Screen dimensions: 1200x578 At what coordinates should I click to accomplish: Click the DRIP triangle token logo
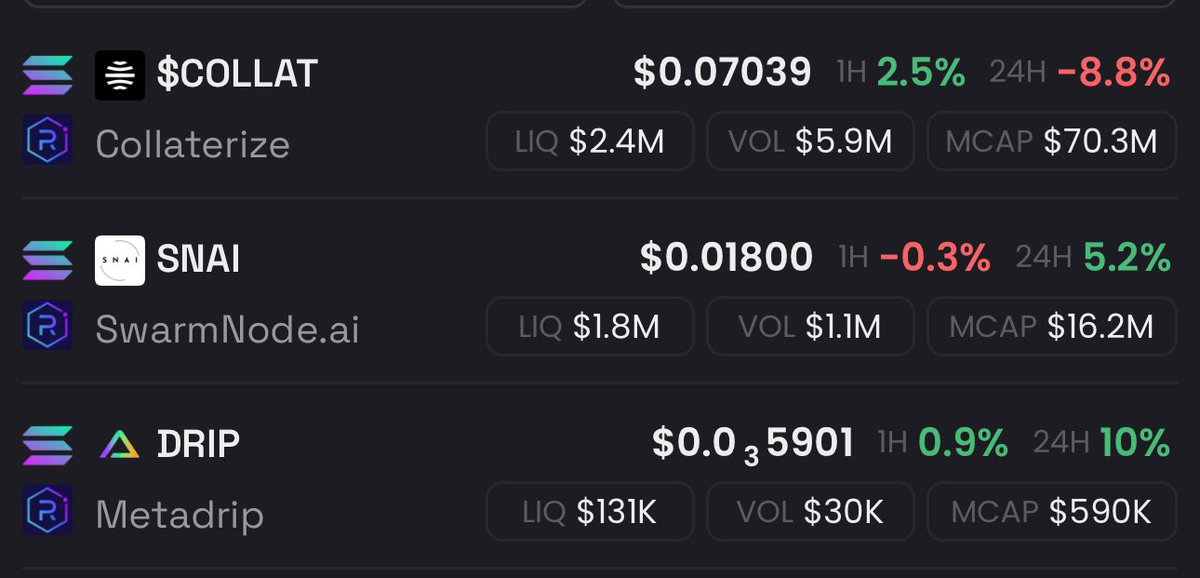(120, 446)
